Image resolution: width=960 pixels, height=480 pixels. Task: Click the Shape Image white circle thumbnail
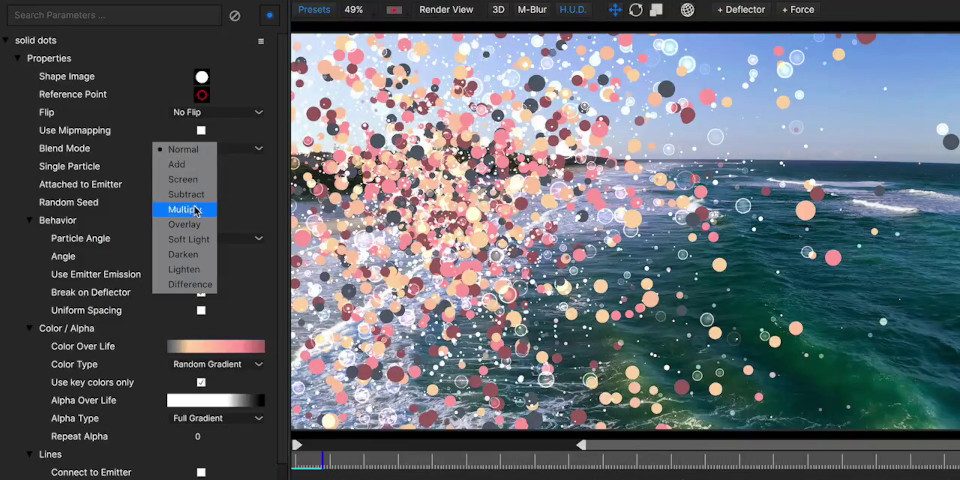coord(201,77)
